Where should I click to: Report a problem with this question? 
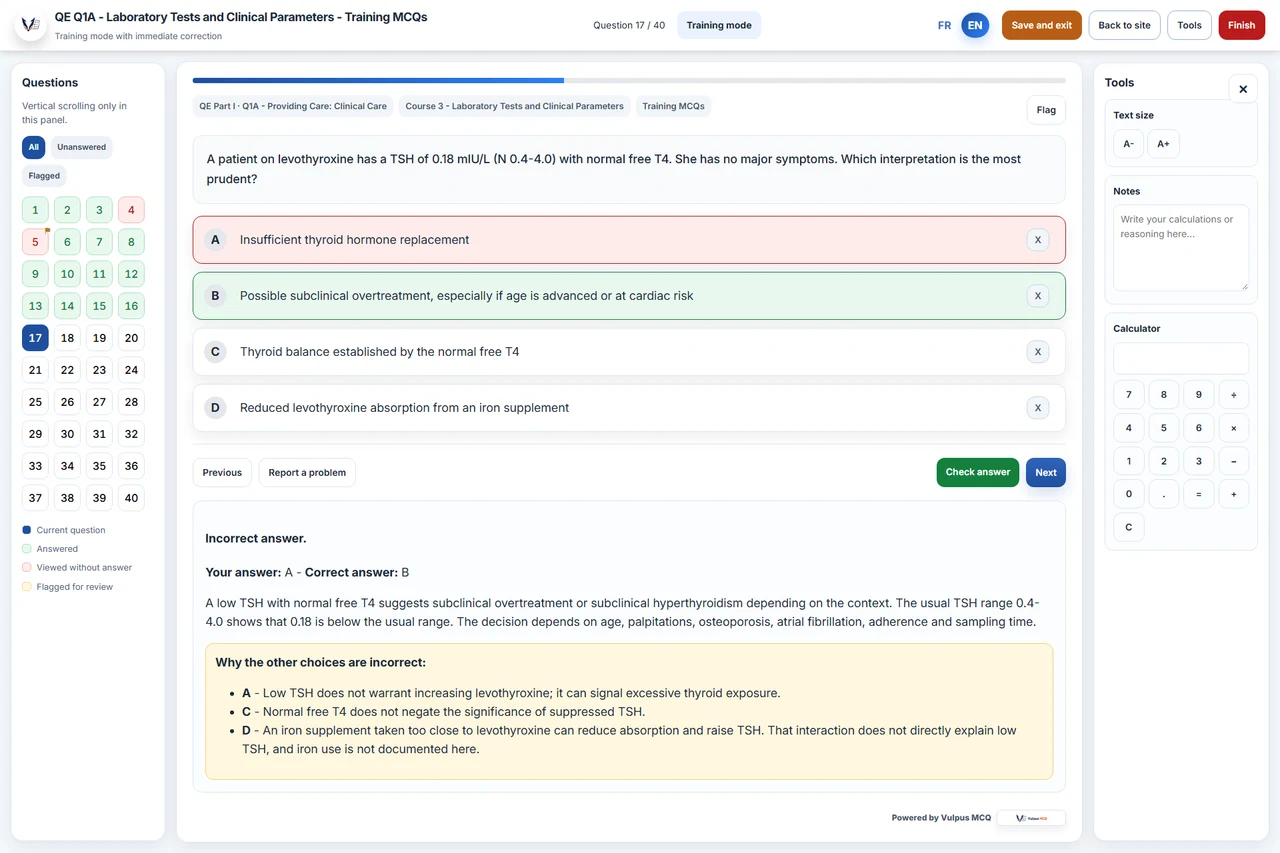tap(307, 472)
